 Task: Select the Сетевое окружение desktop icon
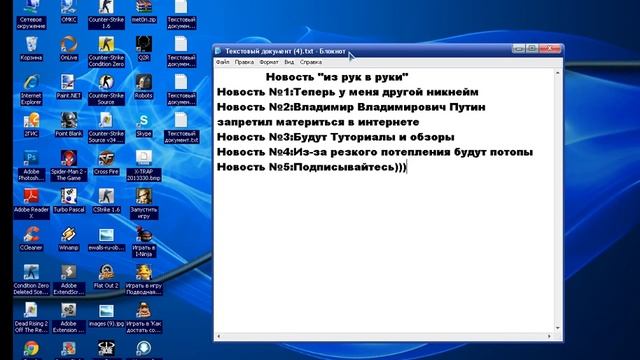[x=31, y=14]
